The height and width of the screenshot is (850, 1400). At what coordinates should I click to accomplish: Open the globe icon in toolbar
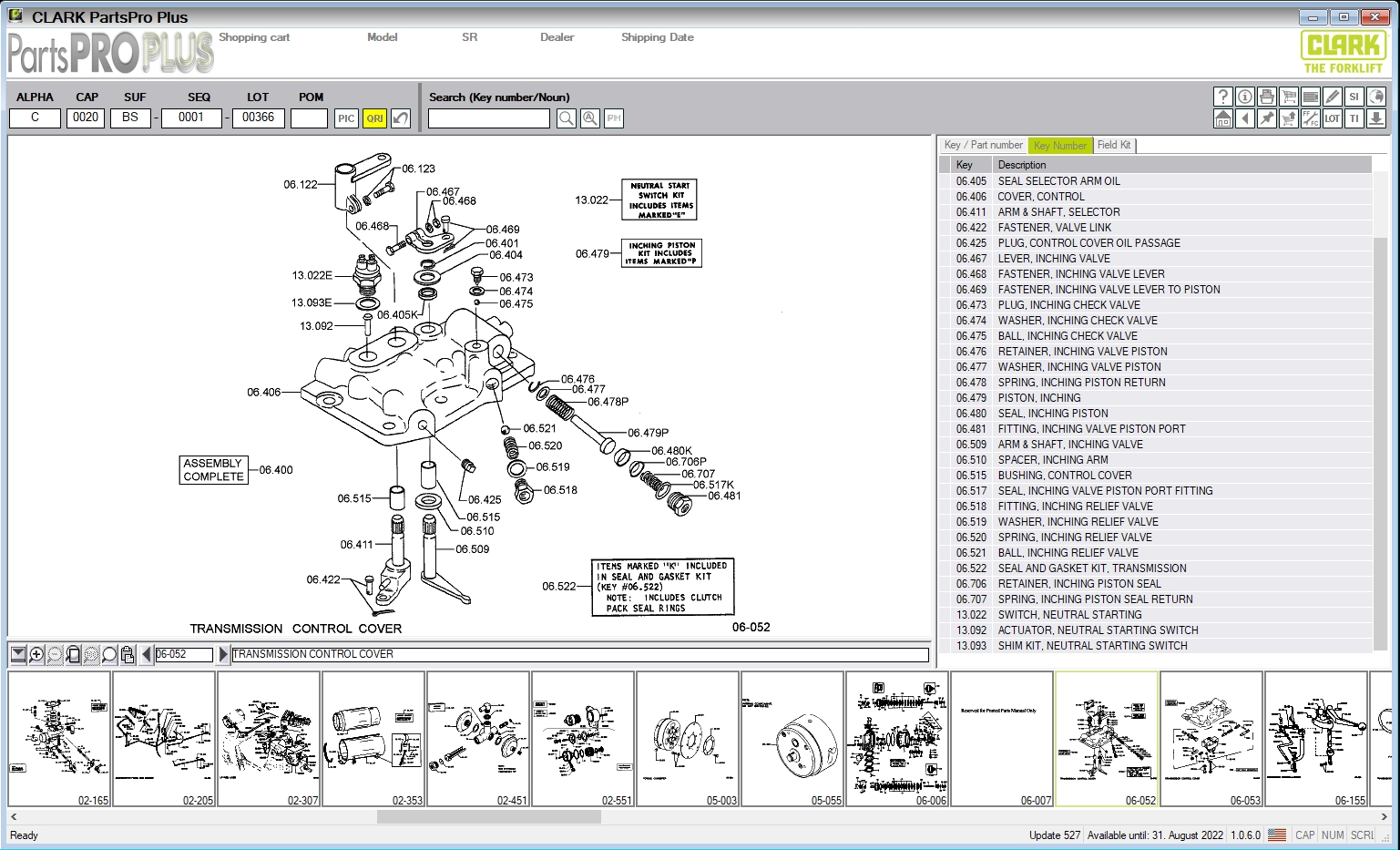coord(1376,97)
